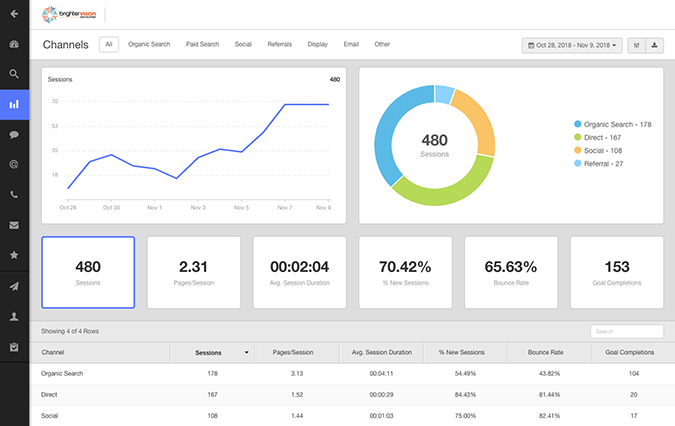Switch to Organic Search tab
The image size is (675, 426).
pos(149,44)
